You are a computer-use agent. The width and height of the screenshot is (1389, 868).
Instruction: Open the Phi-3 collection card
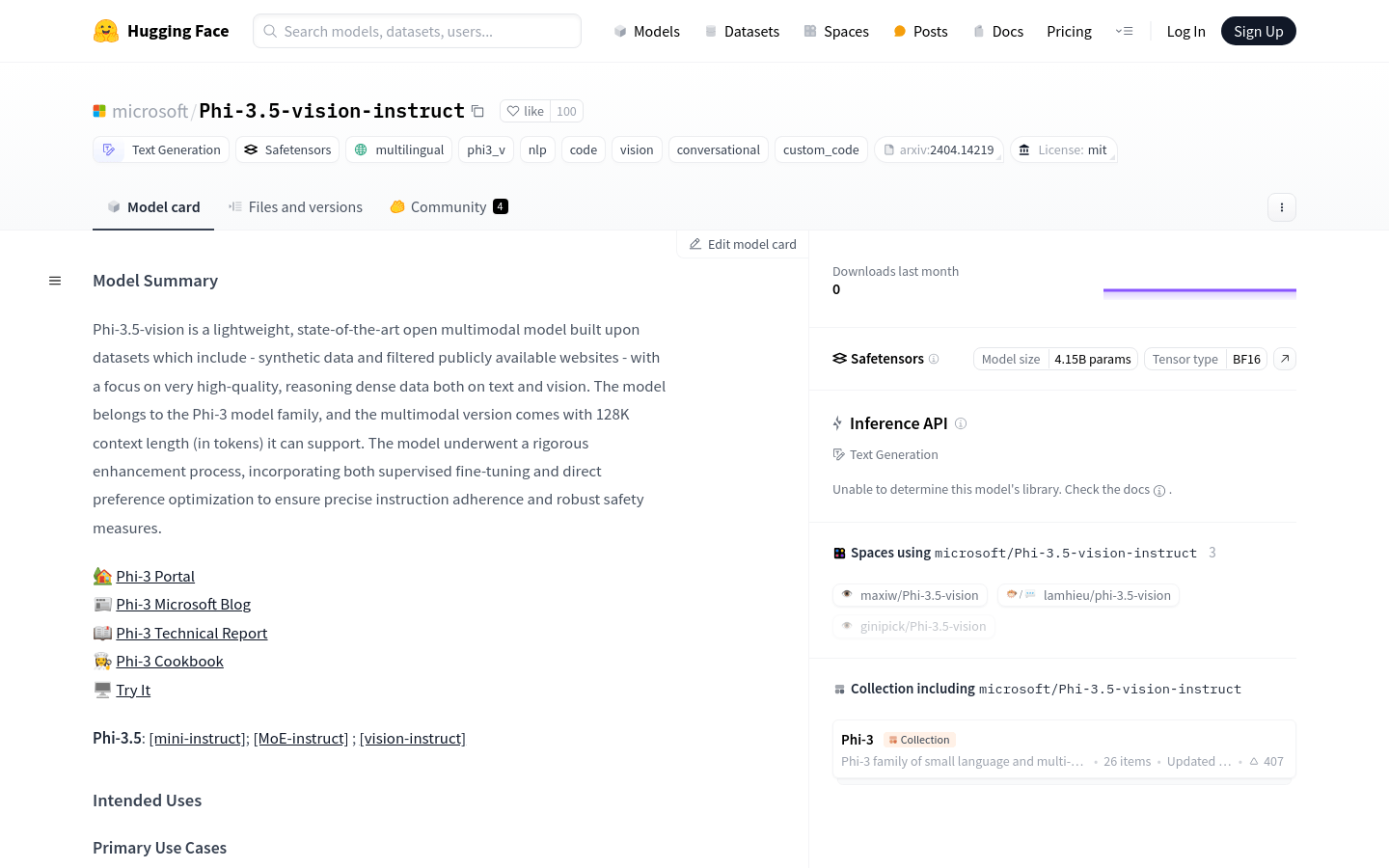coord(1064,749)
